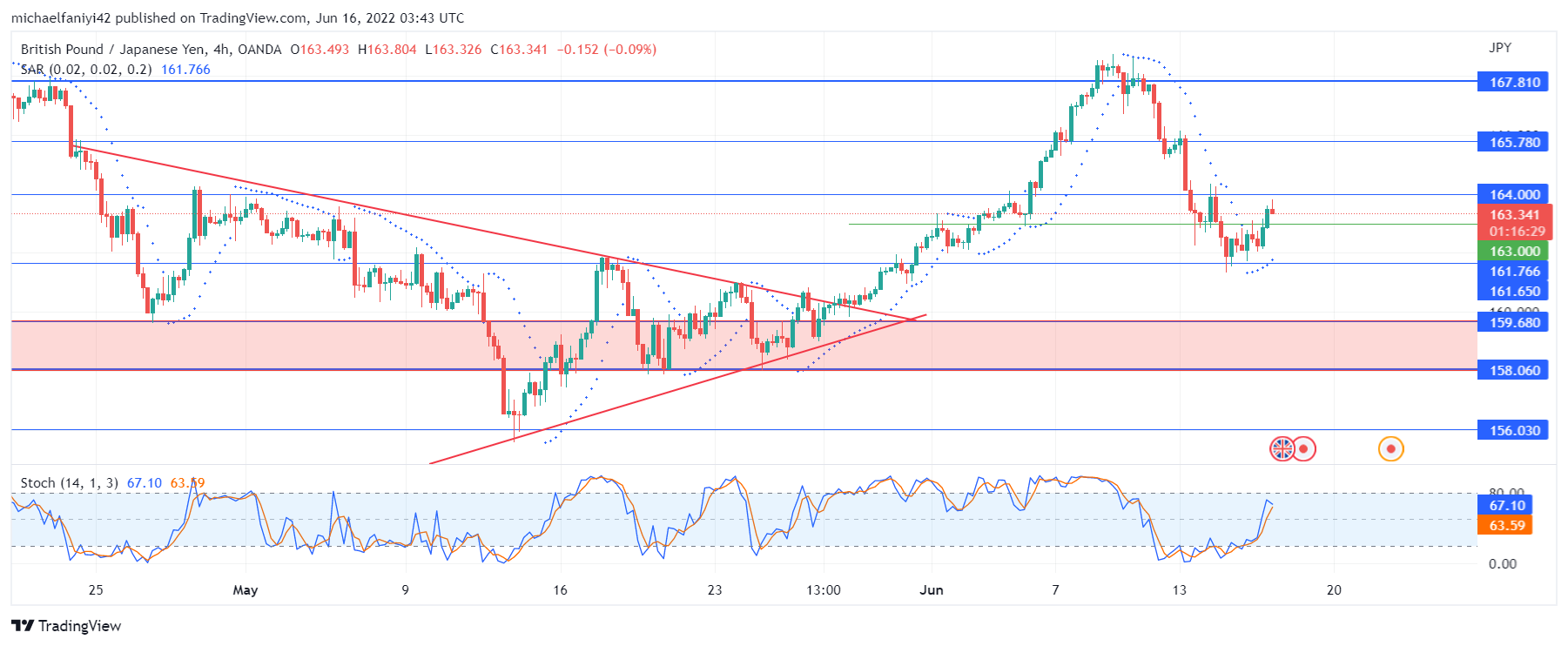Image resolution: width=1568 pixels, height=646 pixels.
Task: Select the 161.766 SAR price label
Action: click(1513, 271)
